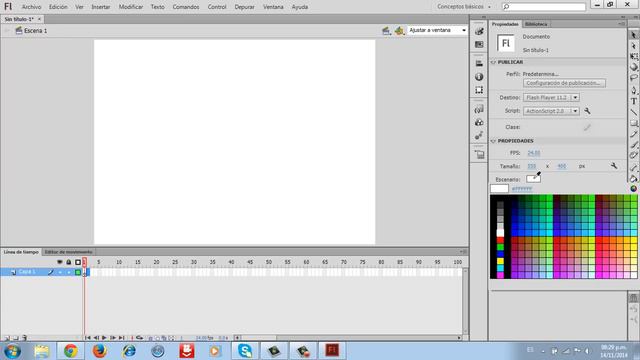Open the Color panel icon
This screenshot has height=360, width=640.
pyautogui.click(x=479, y=31)
